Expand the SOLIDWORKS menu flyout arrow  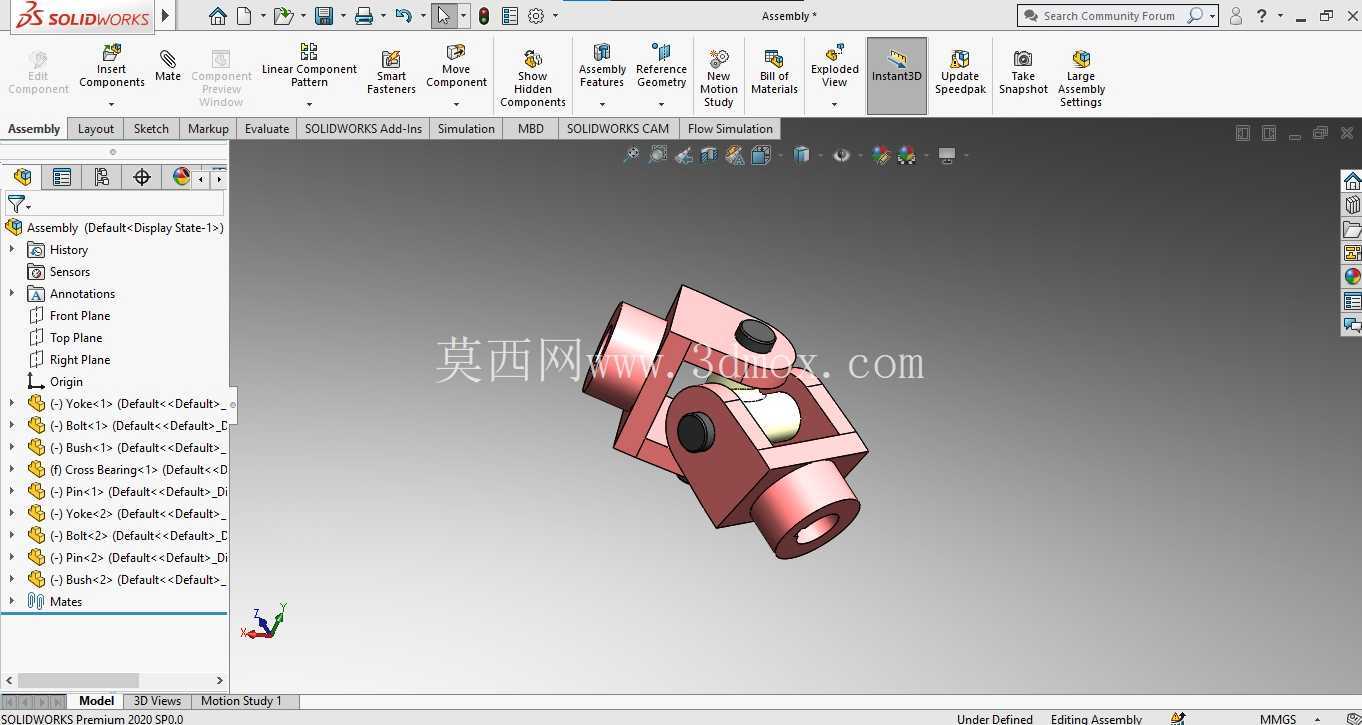[165, 16]
